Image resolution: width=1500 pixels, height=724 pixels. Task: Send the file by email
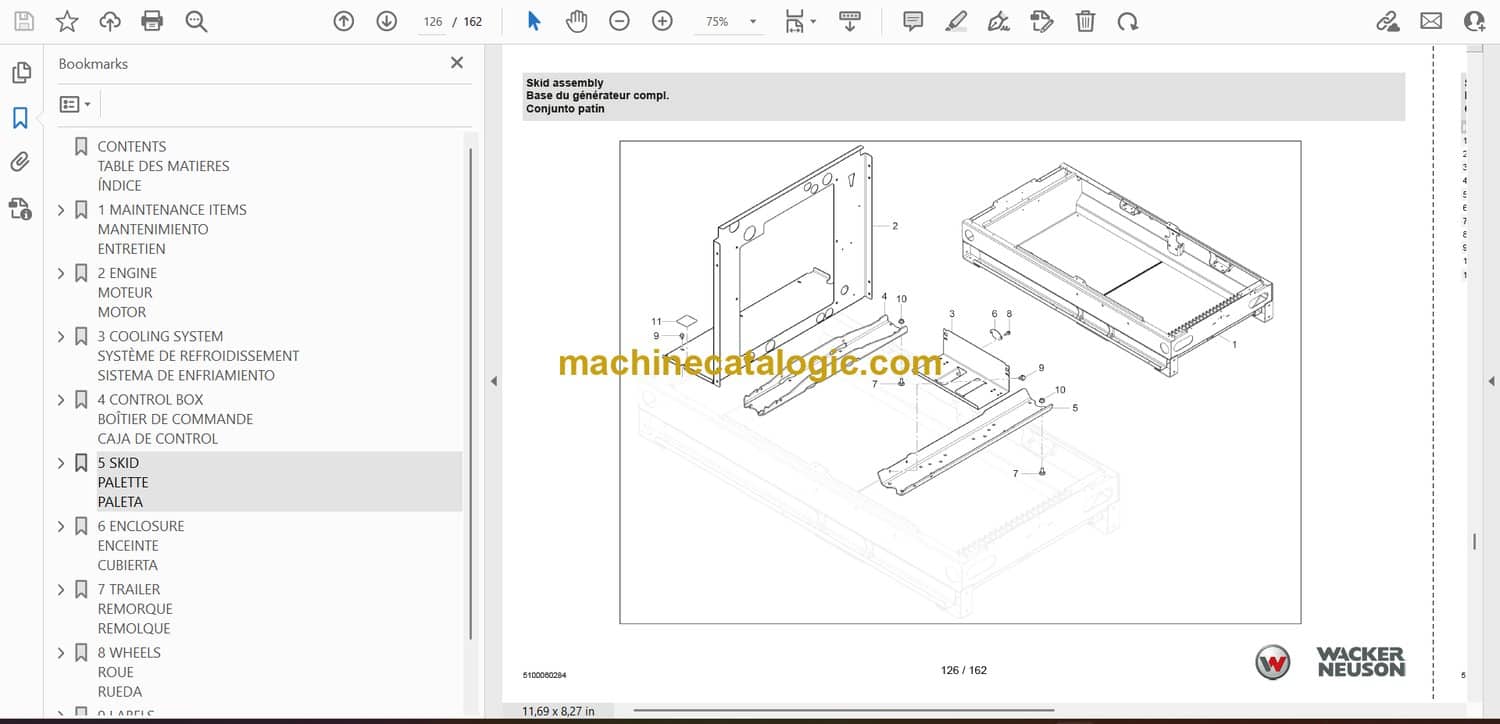(x=1431, y=21)
